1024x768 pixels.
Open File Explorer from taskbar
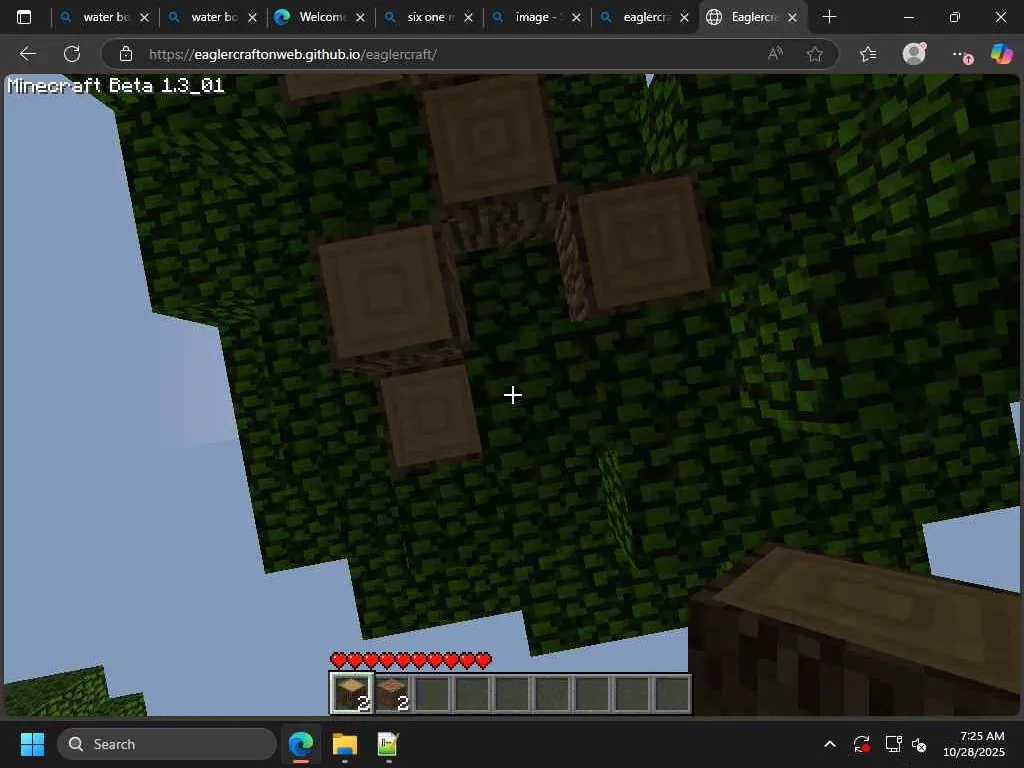coord(345,744)
